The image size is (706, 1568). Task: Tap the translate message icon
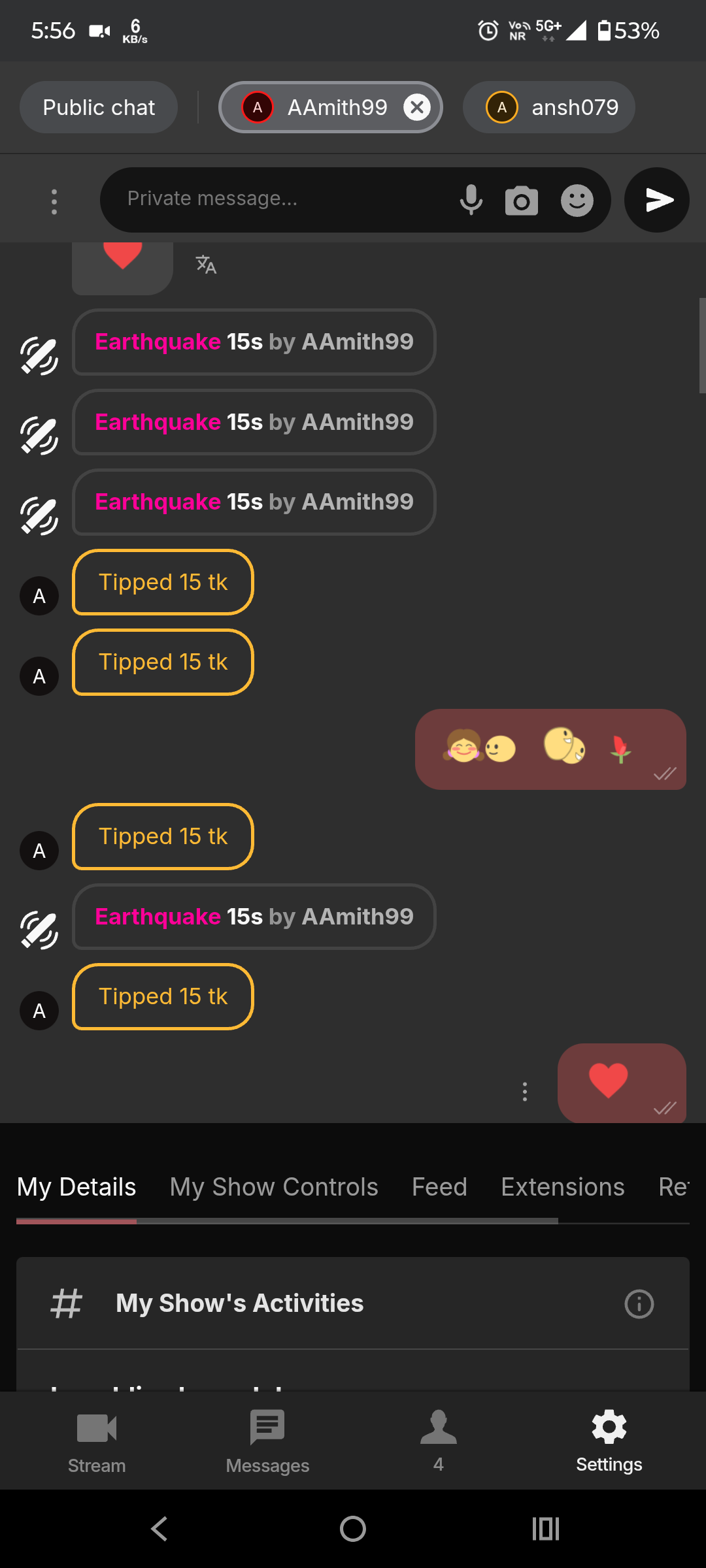pos(206,265)
